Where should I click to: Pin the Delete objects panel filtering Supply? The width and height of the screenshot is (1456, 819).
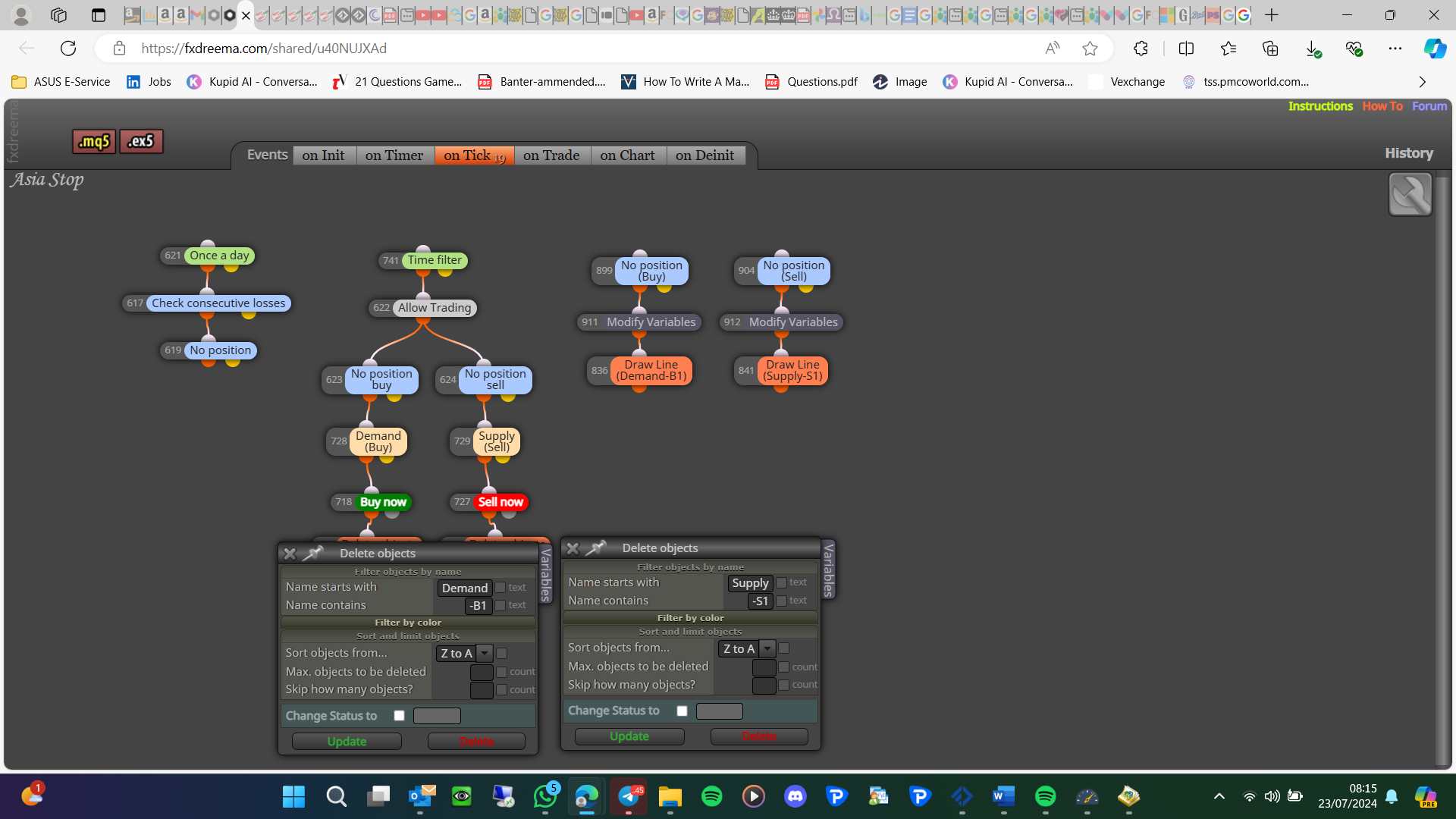596,548
